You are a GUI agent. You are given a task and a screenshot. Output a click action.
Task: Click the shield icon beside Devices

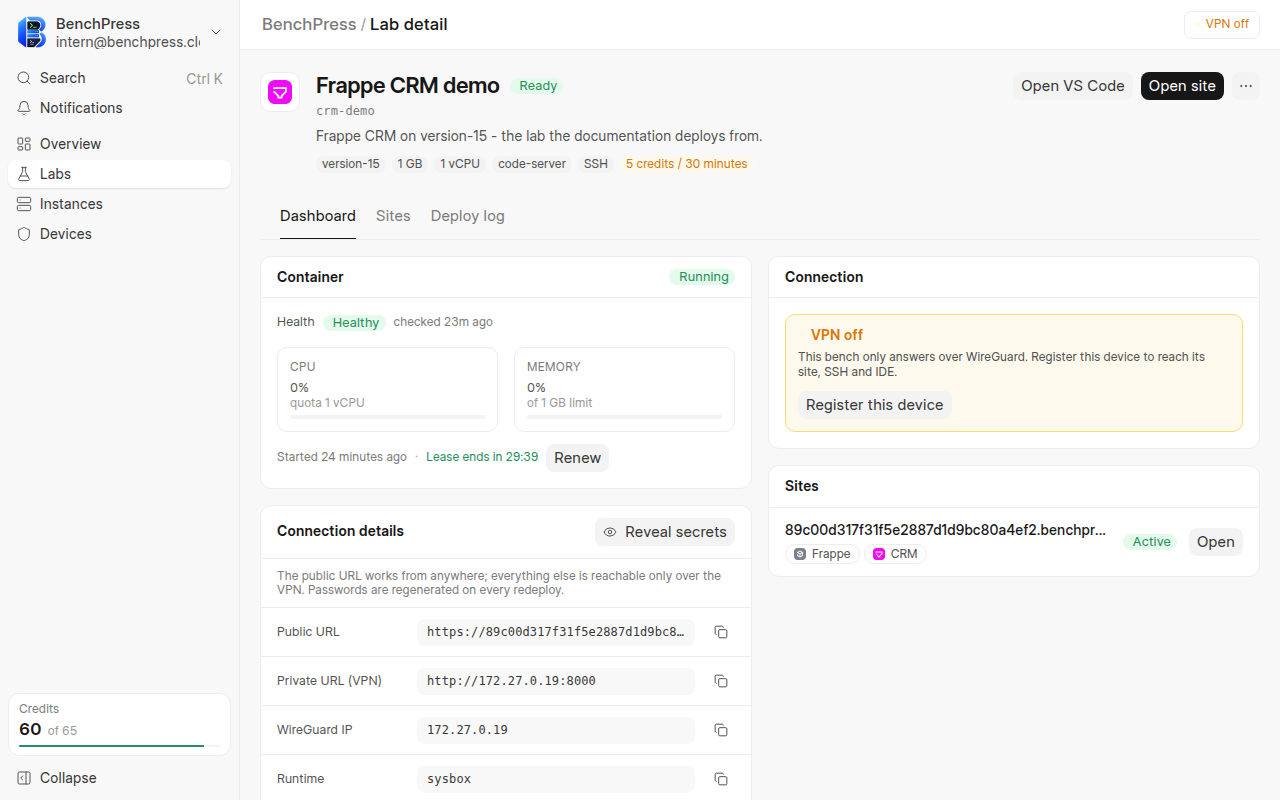click(24, 234)
